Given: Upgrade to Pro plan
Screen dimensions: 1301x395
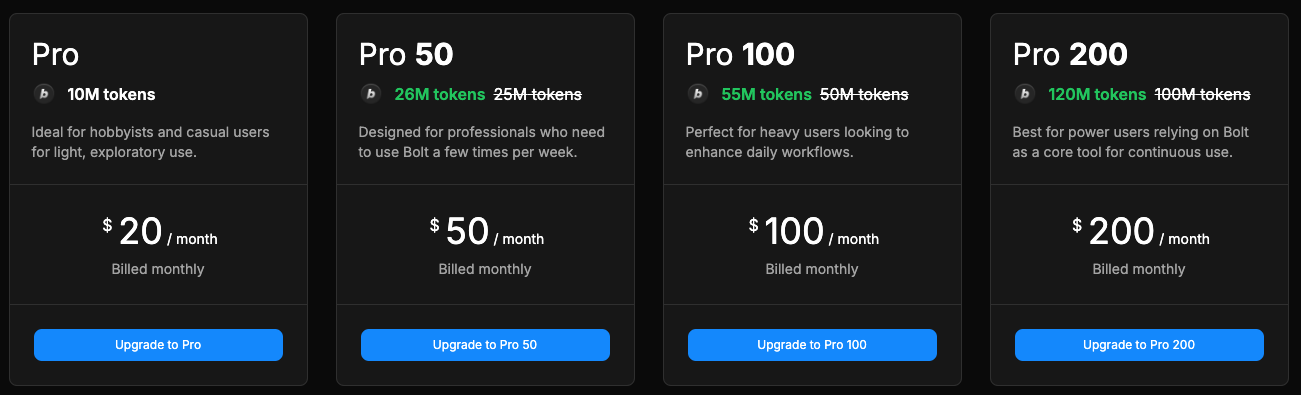Looking at the screenshot, I should click(158, 345).
